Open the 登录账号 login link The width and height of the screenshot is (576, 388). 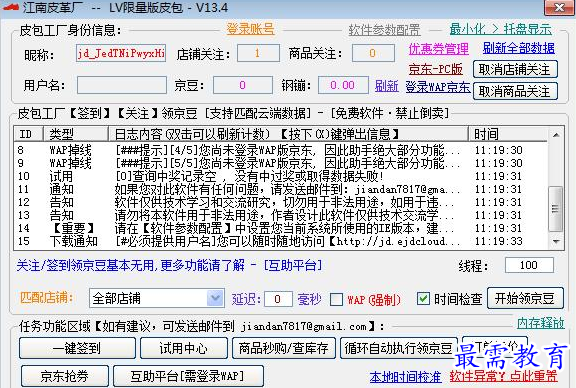250,29
